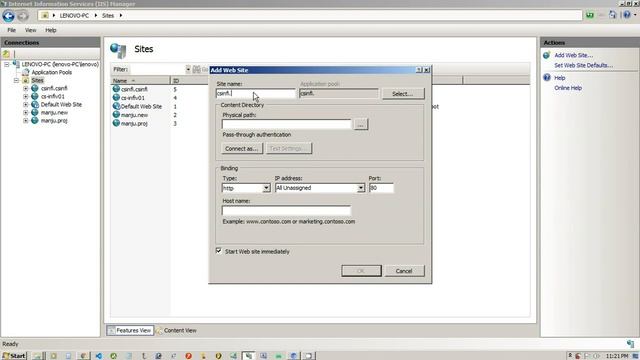Click into the Host name field

pos(287,211)
